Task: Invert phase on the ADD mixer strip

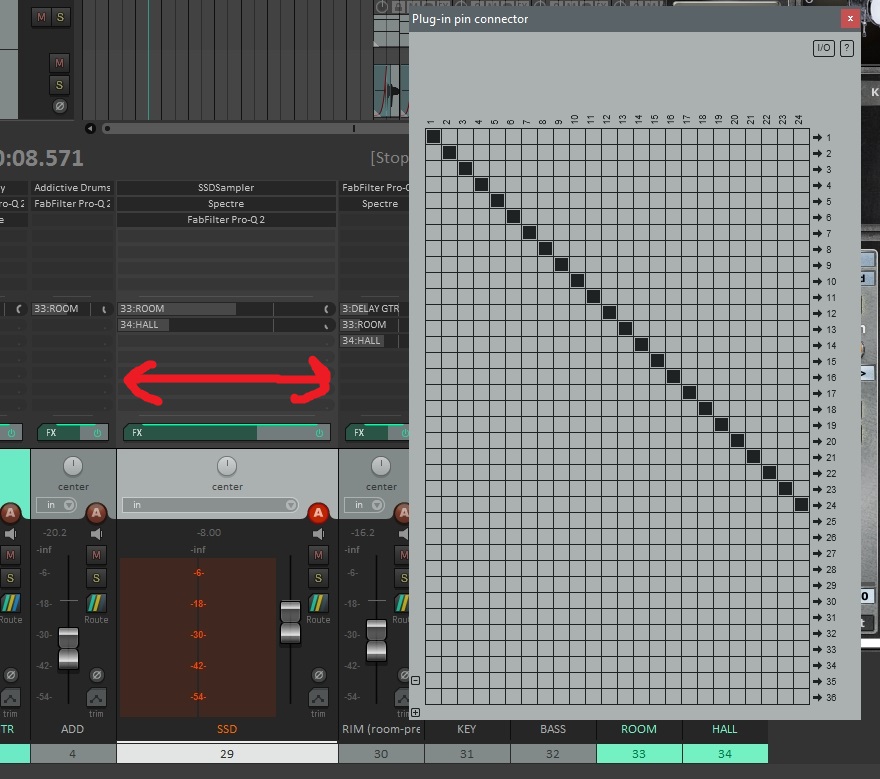Action: click(96, 675)
